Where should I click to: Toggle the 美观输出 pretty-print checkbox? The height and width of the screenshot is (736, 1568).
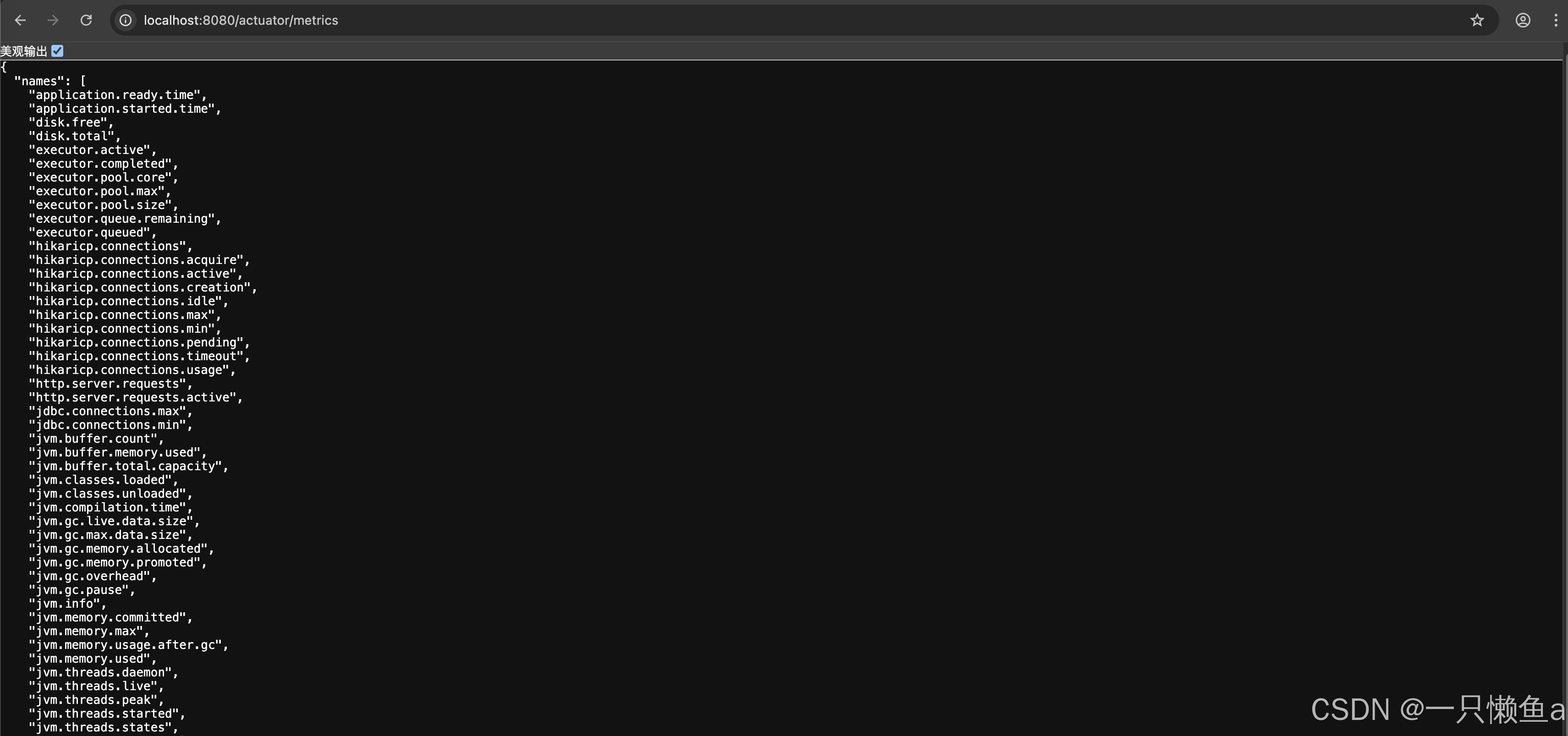coord(57,51)
